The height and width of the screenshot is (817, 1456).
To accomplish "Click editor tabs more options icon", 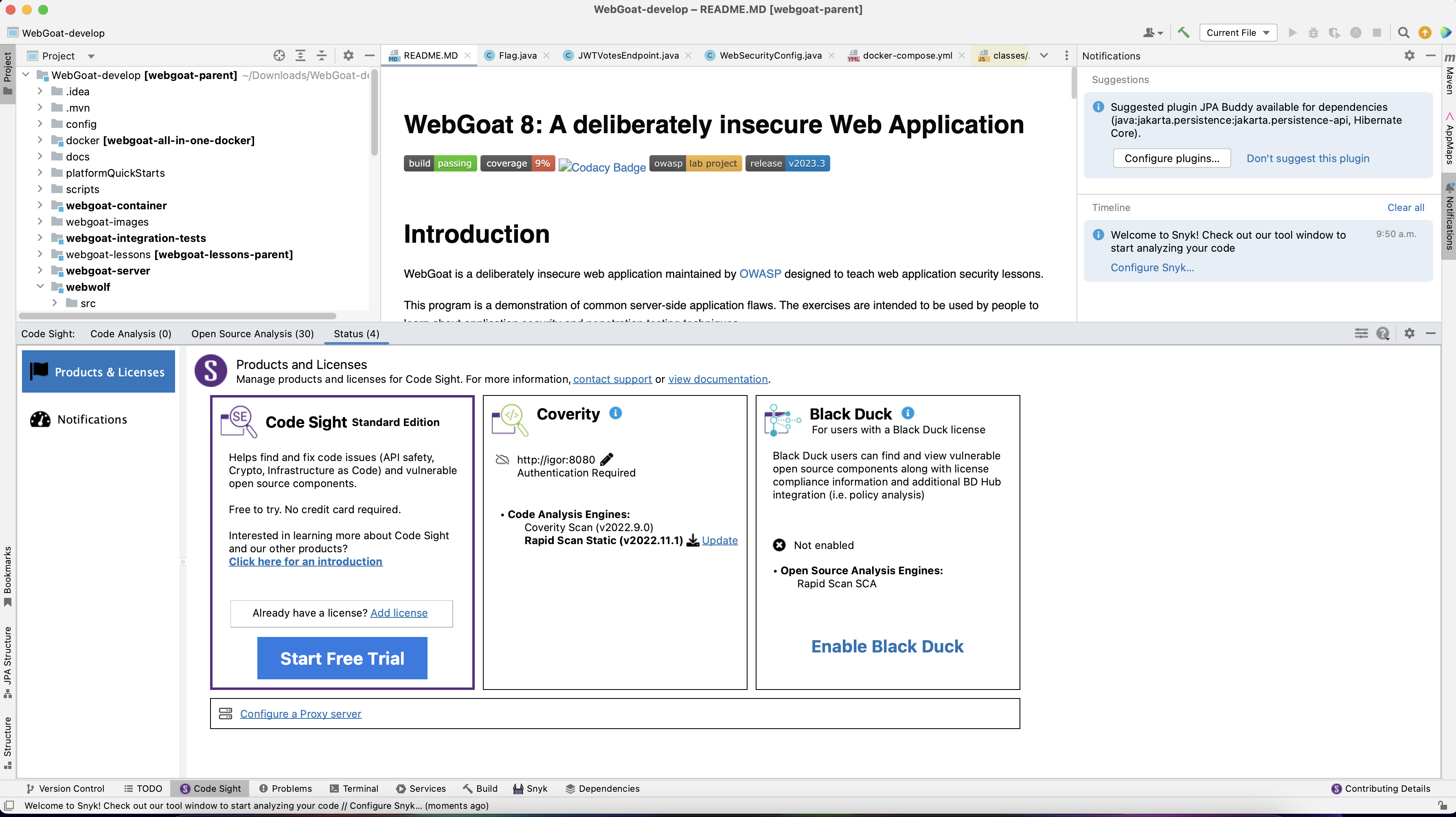I will click(x=1067, y=55).
